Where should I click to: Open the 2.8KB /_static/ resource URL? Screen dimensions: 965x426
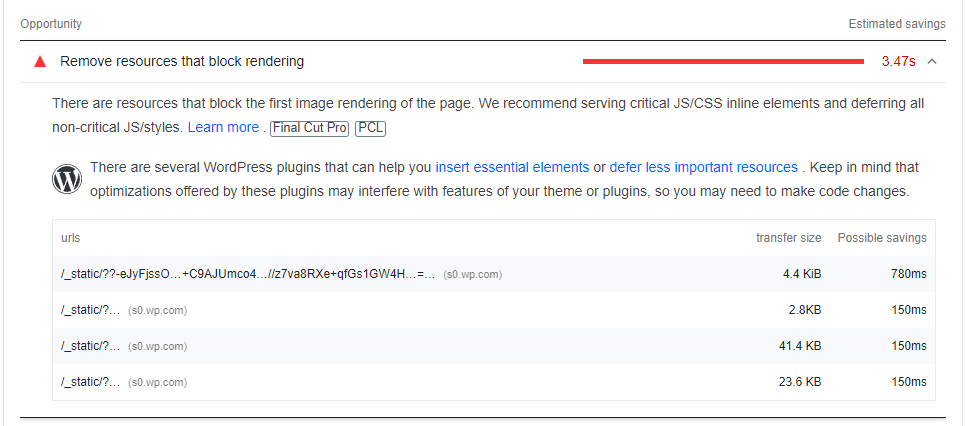(x=91, y=310)
